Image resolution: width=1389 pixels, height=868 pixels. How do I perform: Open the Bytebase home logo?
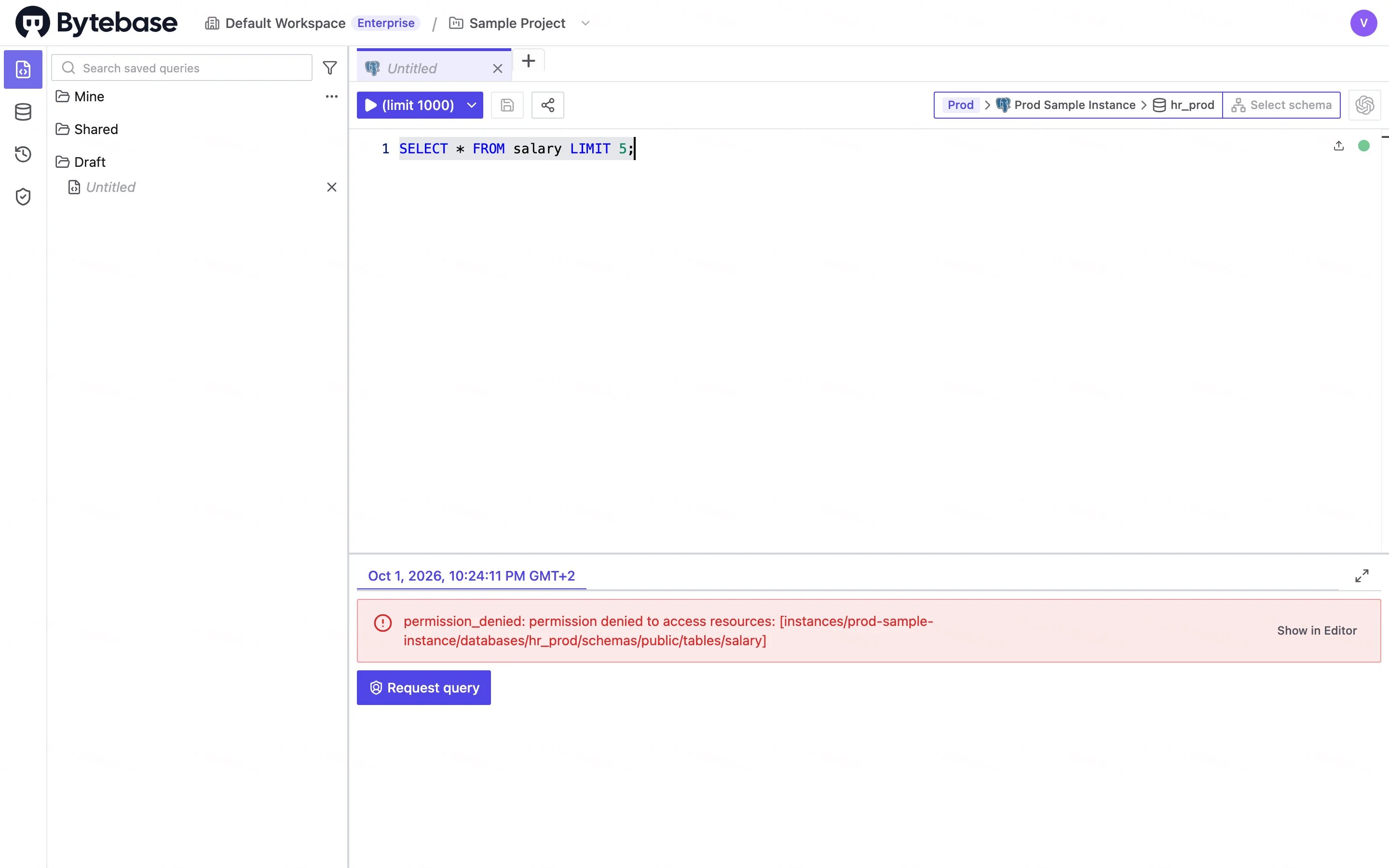coord(96,22)
